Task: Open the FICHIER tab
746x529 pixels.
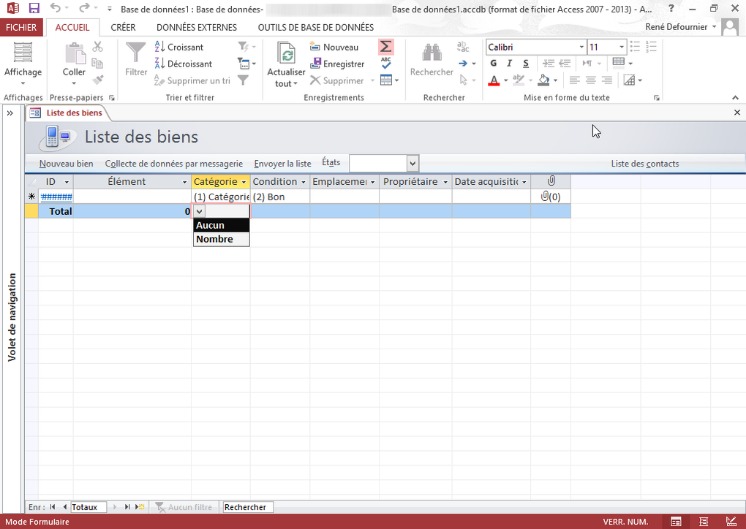Action: pos(21,27)
